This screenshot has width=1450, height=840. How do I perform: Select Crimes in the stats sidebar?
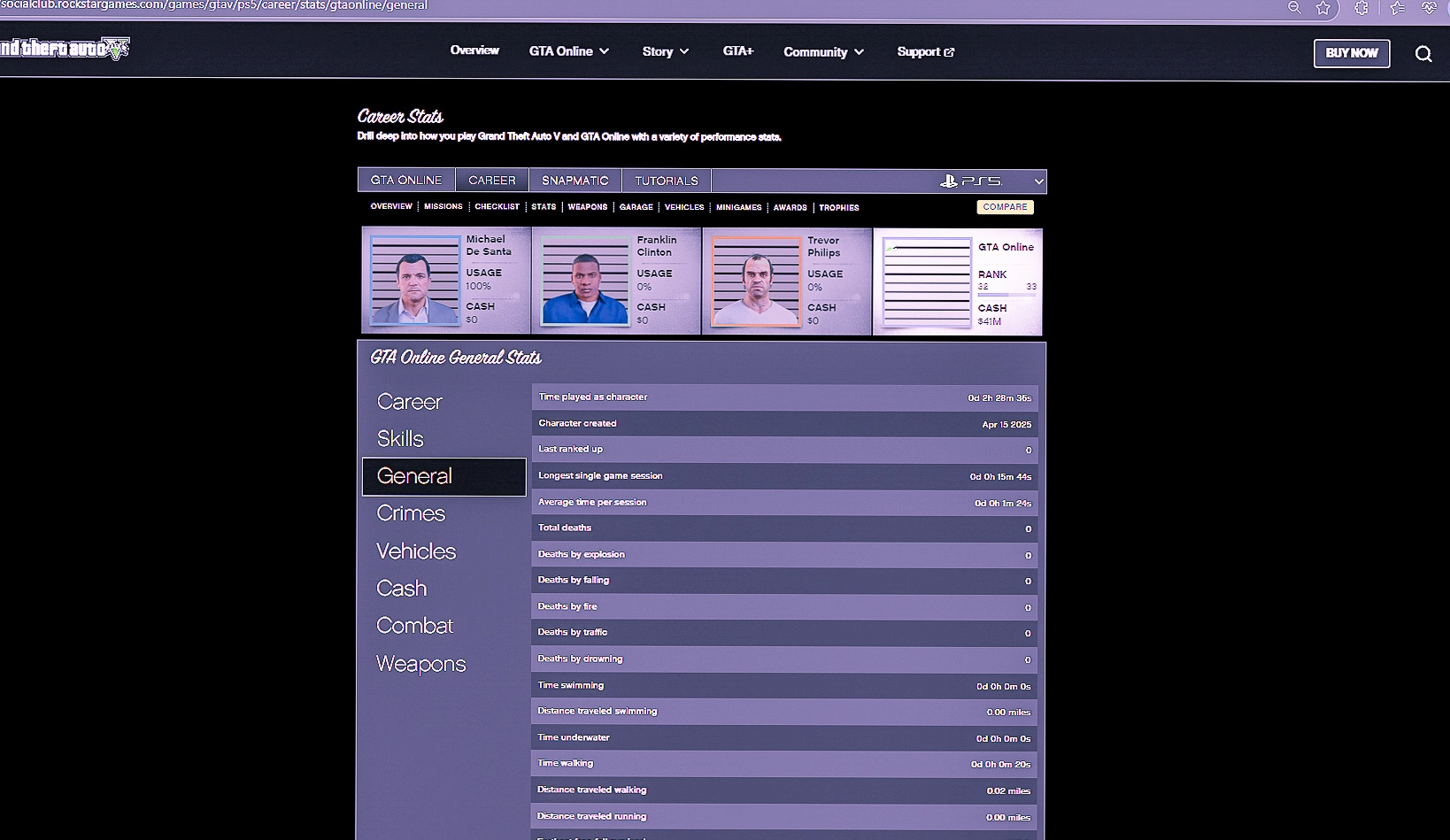[411, 513]
